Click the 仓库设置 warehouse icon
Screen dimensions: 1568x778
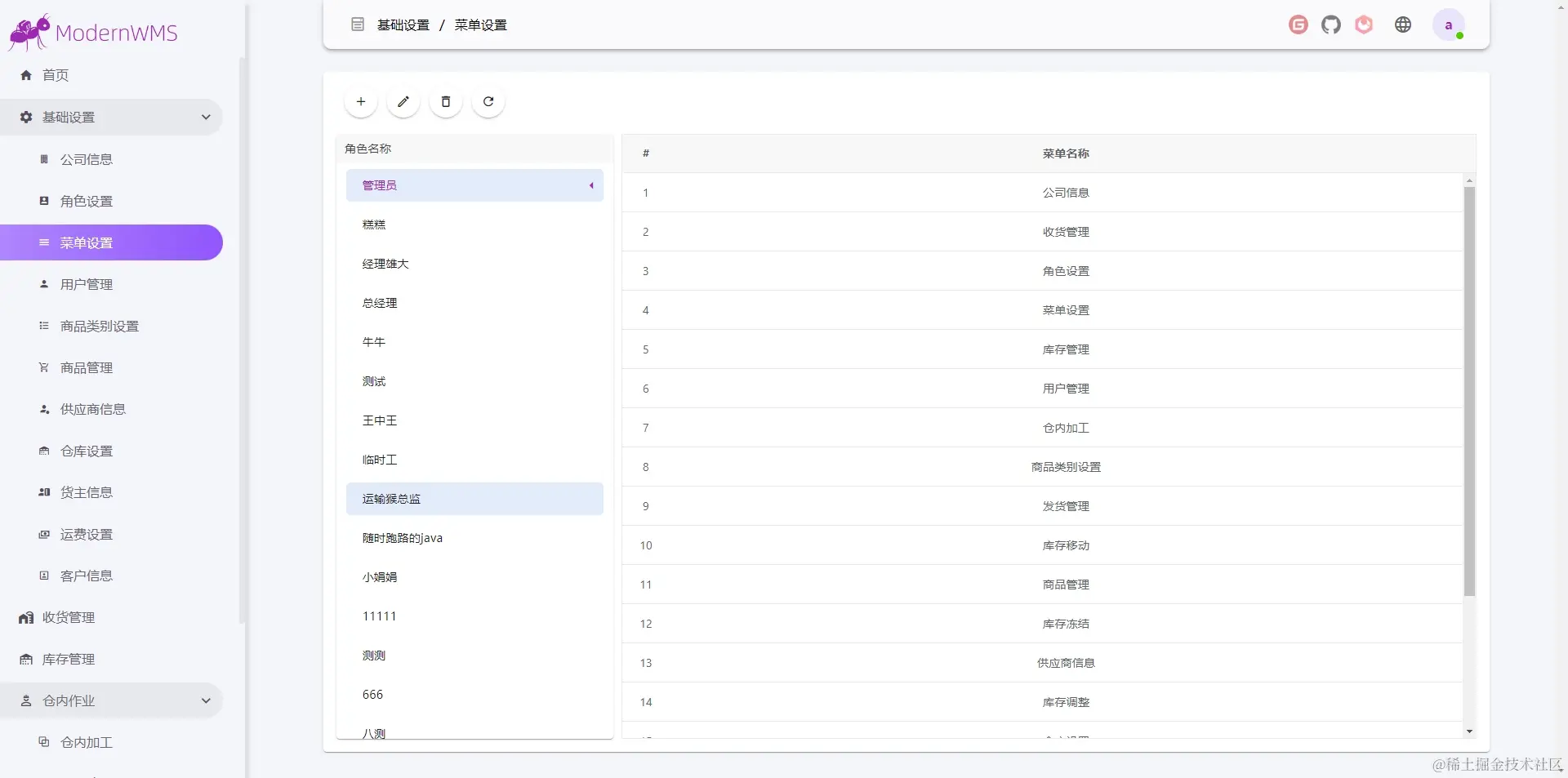tap(44, 451)
